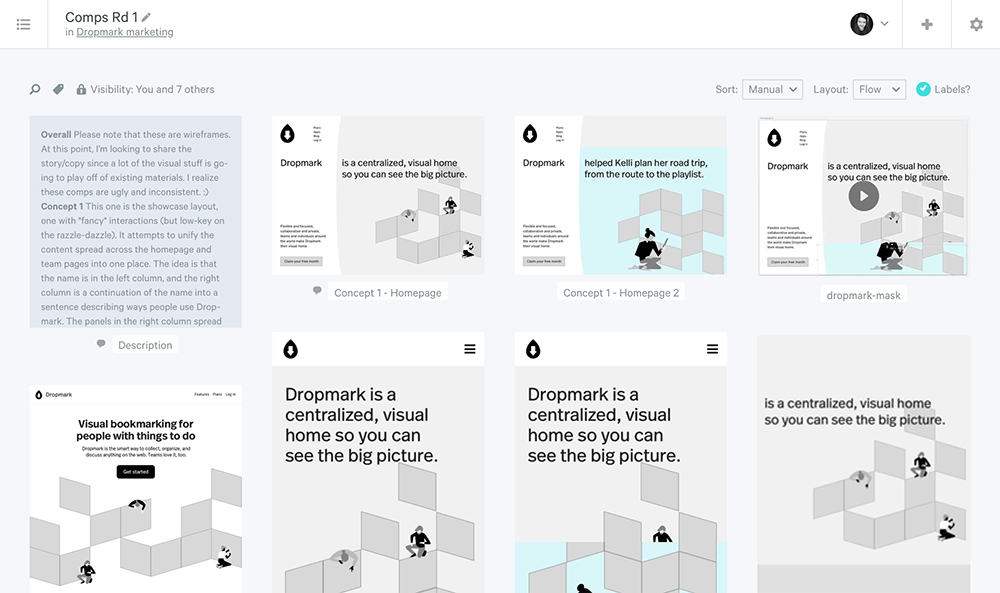Open the Layout Flow dropdown

point(879,89)
